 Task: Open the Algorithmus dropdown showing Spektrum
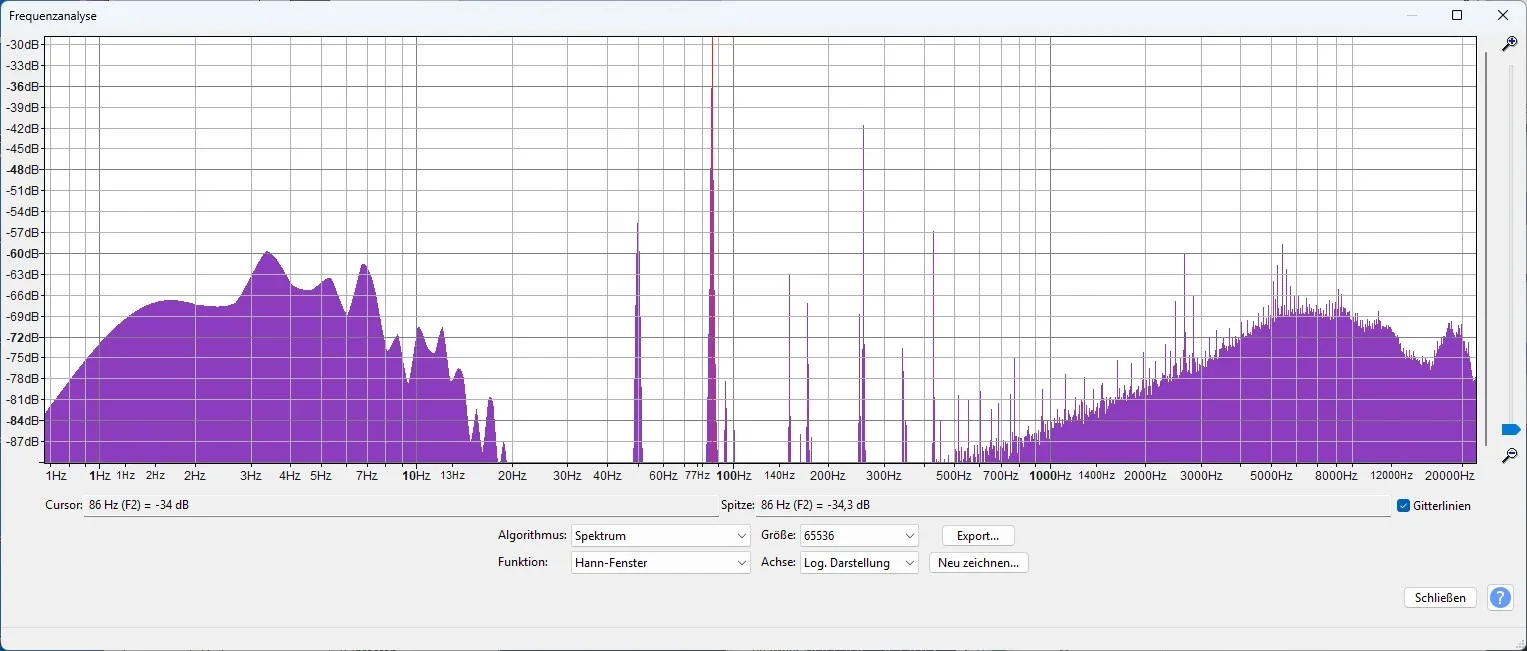coord(661,536)
